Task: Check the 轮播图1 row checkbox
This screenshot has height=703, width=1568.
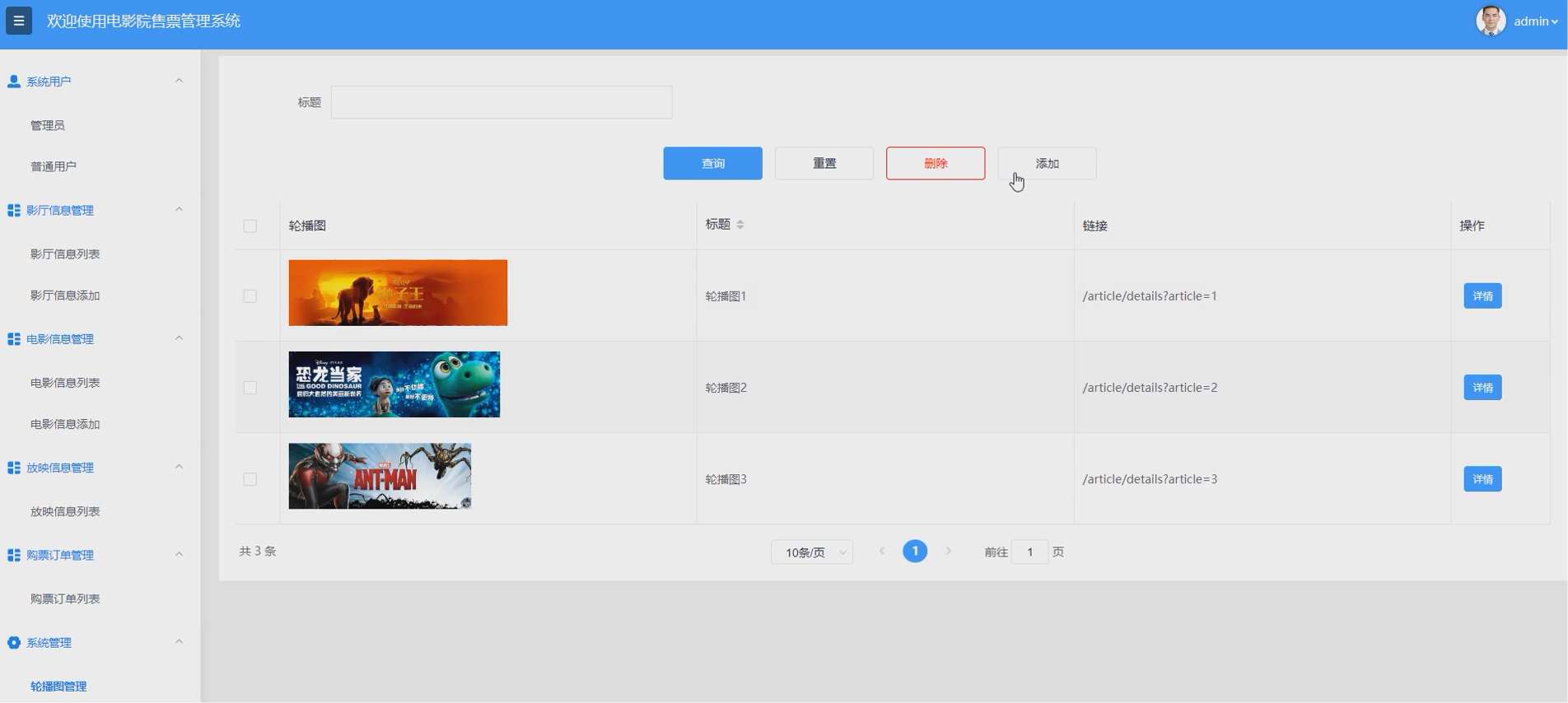Action: point(250,296)
